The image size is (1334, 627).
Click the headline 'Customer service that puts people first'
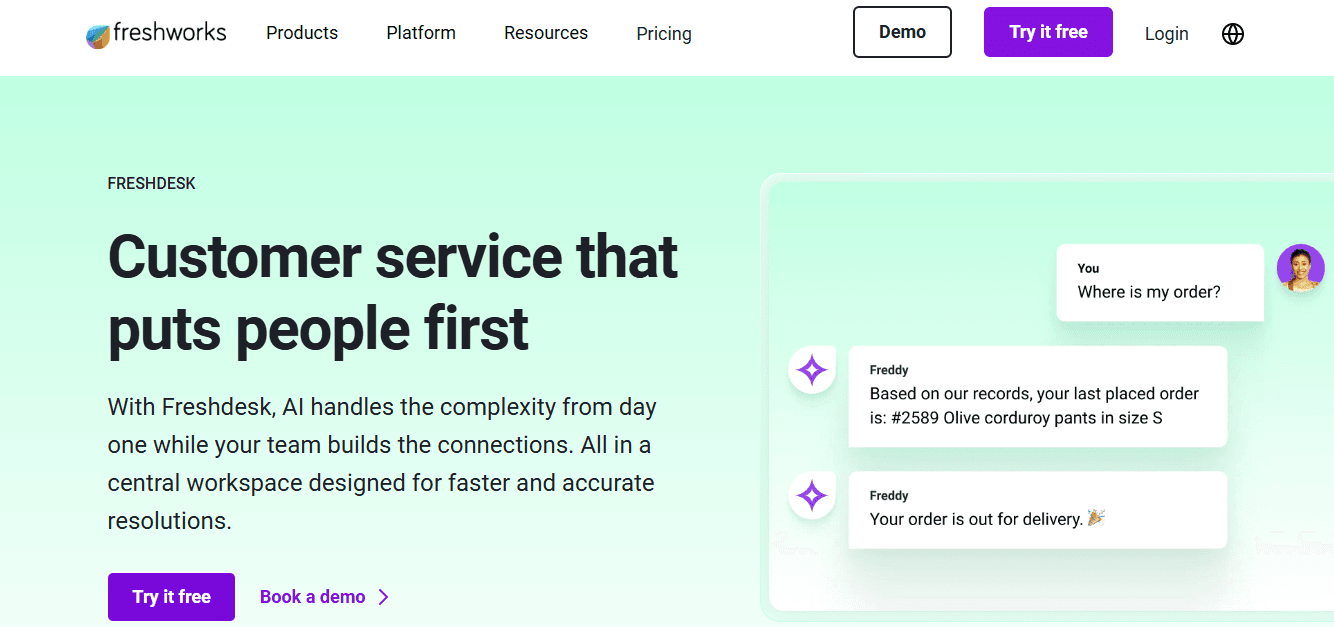(392, 293)
